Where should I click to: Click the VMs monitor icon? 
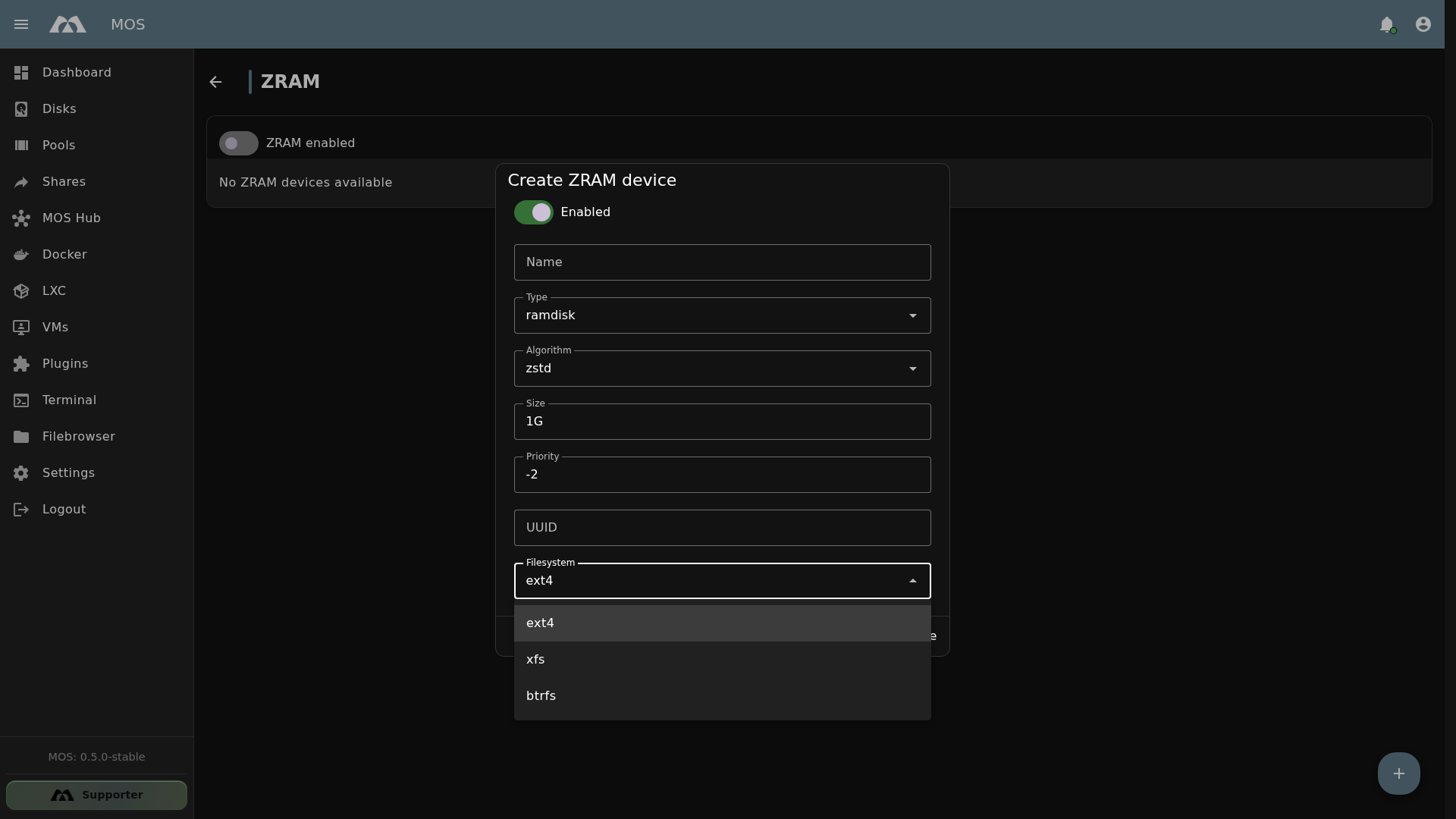pos(21,328)
